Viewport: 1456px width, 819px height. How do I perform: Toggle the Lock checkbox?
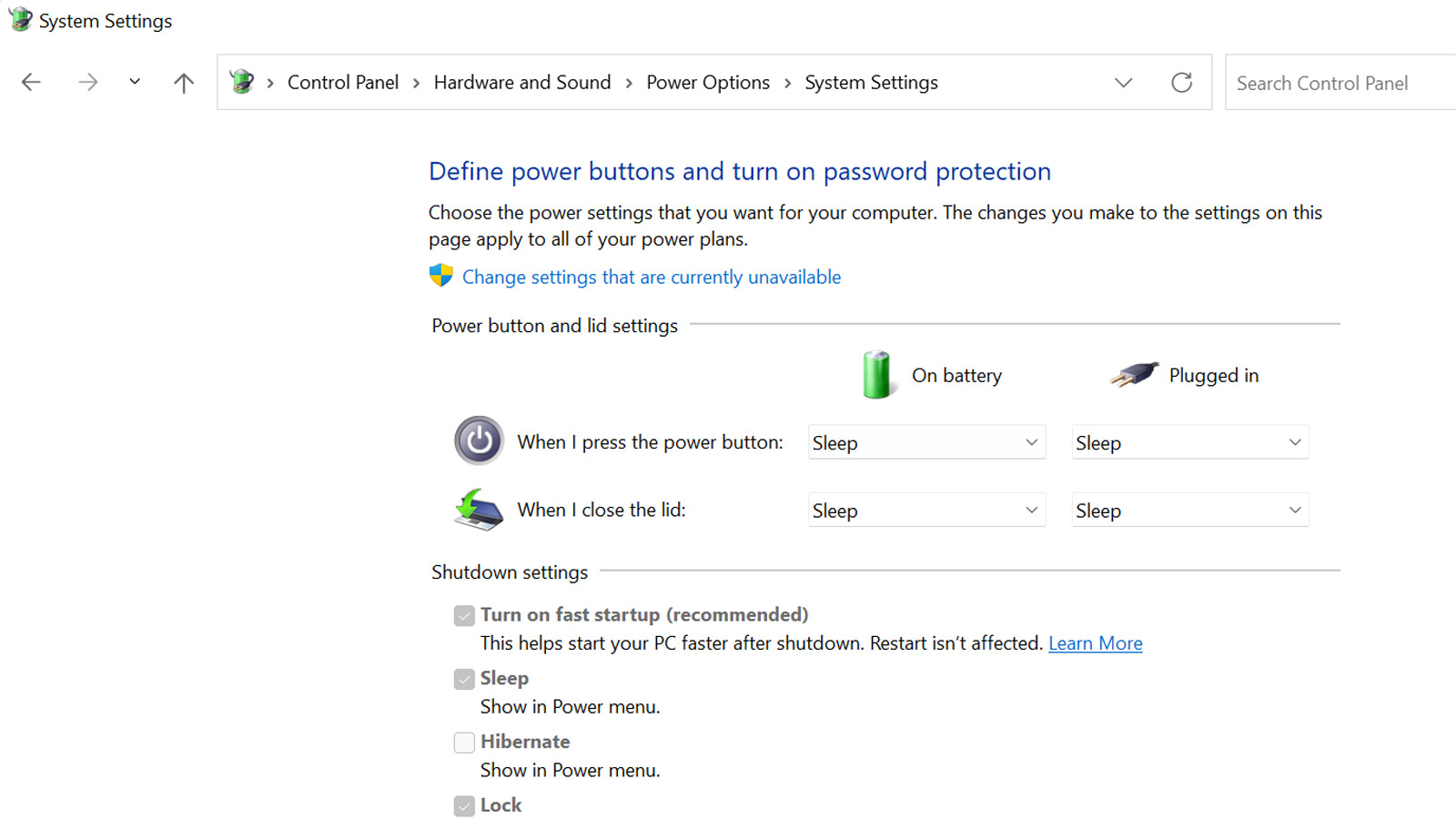click(x=464, y=806)
